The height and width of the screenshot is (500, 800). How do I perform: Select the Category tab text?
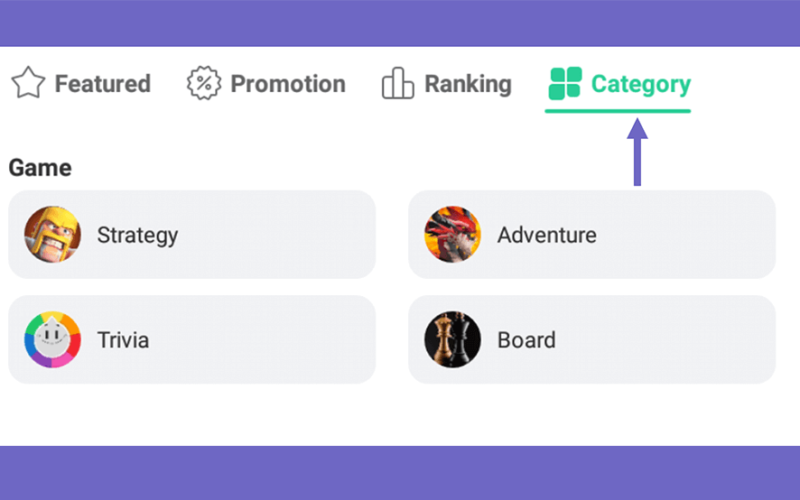coord(641,85)
